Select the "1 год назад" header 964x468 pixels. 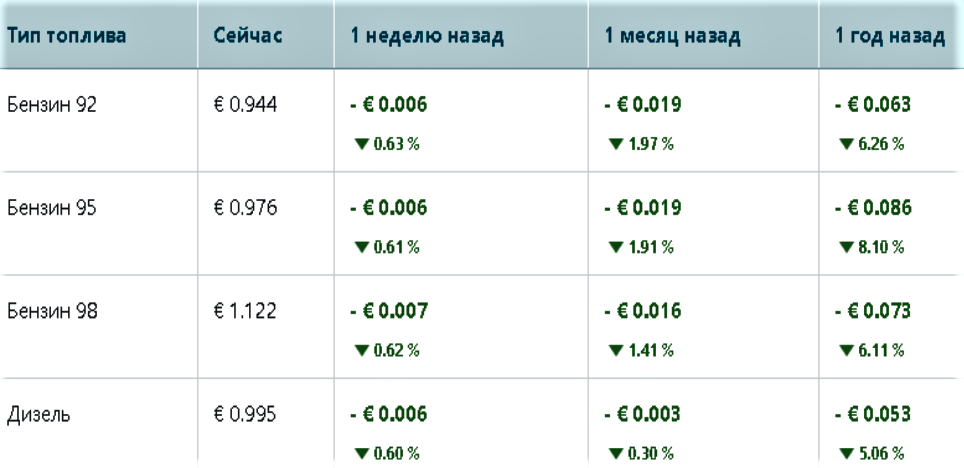pos(890,36)
